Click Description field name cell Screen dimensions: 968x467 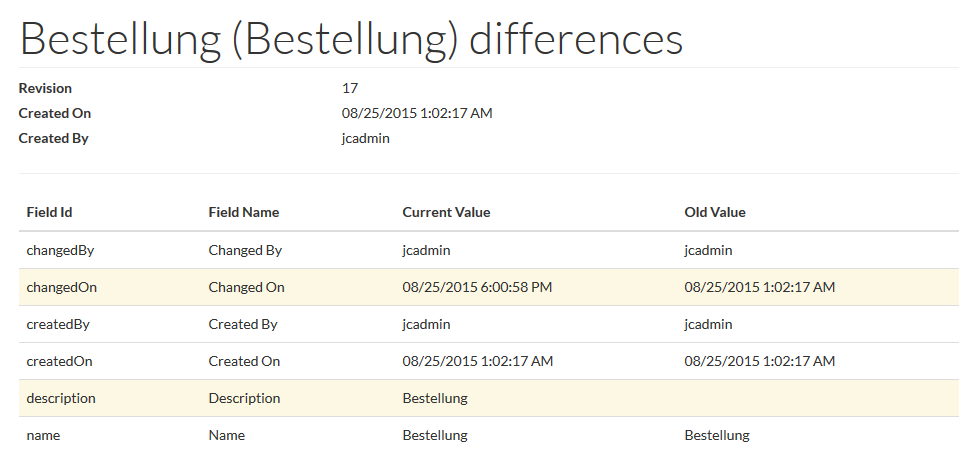click(244, 398)
